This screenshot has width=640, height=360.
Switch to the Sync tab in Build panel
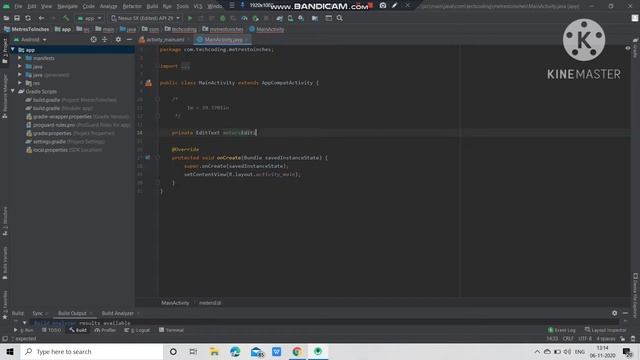click(38, 313)
